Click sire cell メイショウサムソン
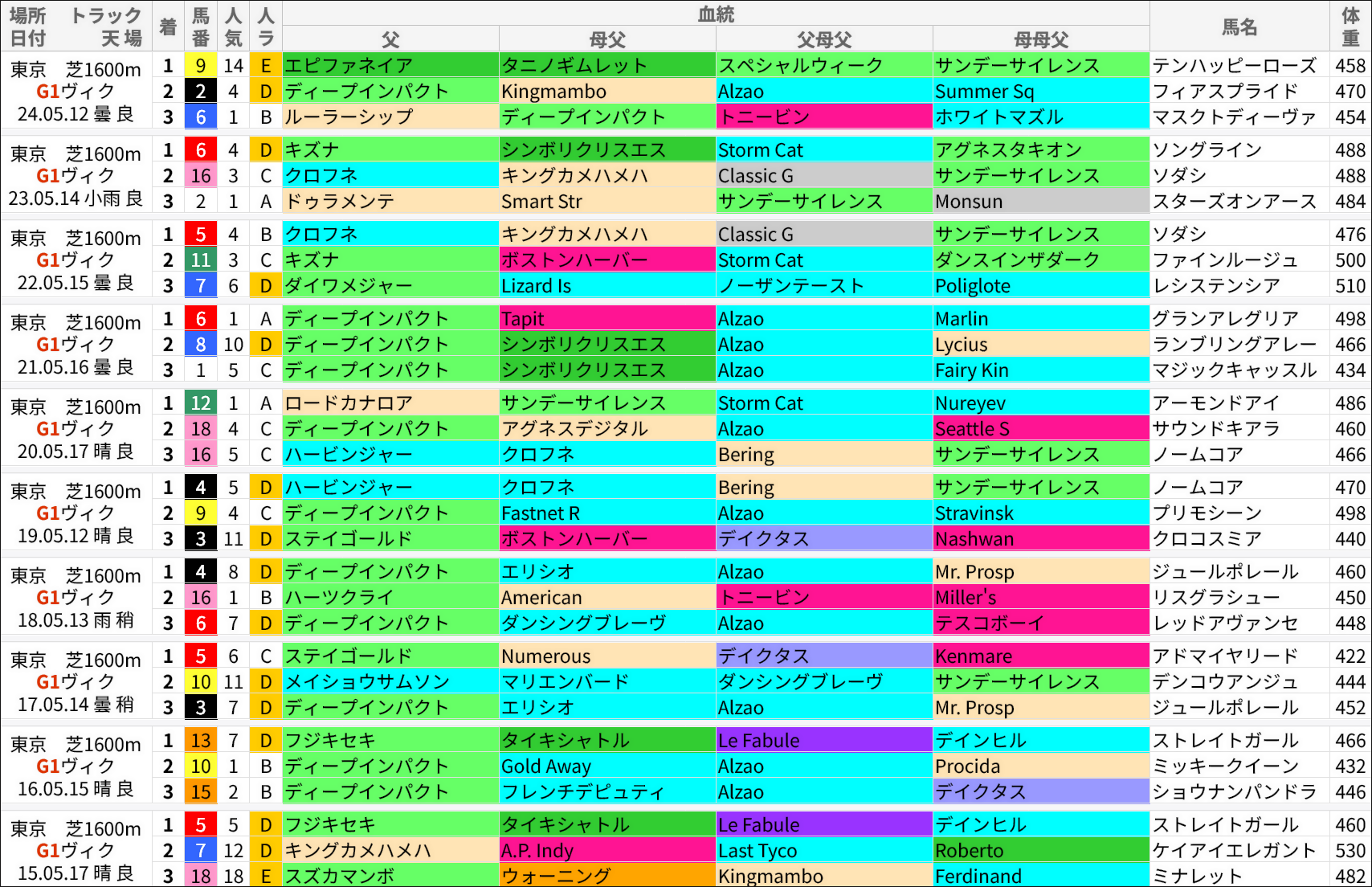The image size is (1372, 887). tap(390, 682)
